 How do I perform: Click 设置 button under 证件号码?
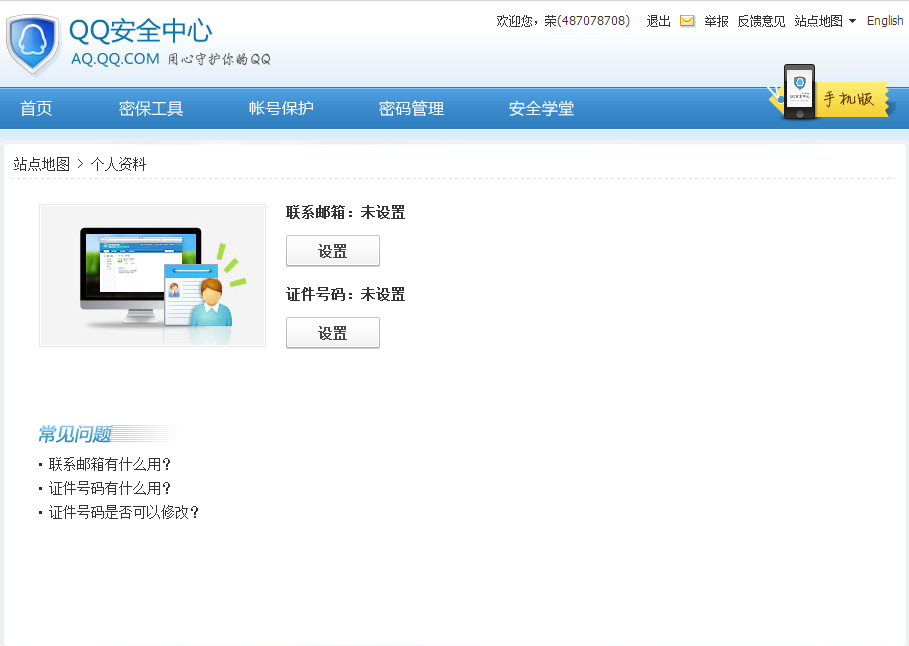[x=333, y=332]
